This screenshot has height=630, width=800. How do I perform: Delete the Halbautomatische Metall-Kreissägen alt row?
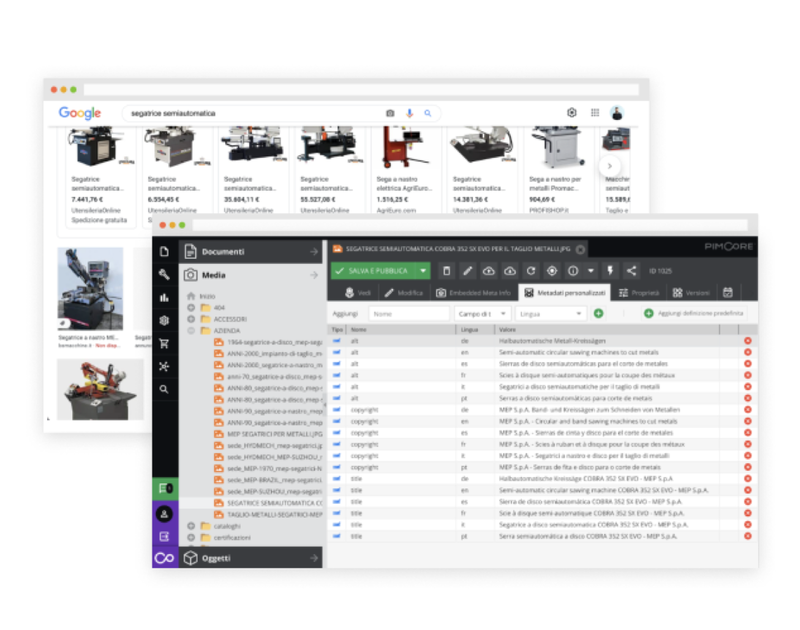coord(747,341)
